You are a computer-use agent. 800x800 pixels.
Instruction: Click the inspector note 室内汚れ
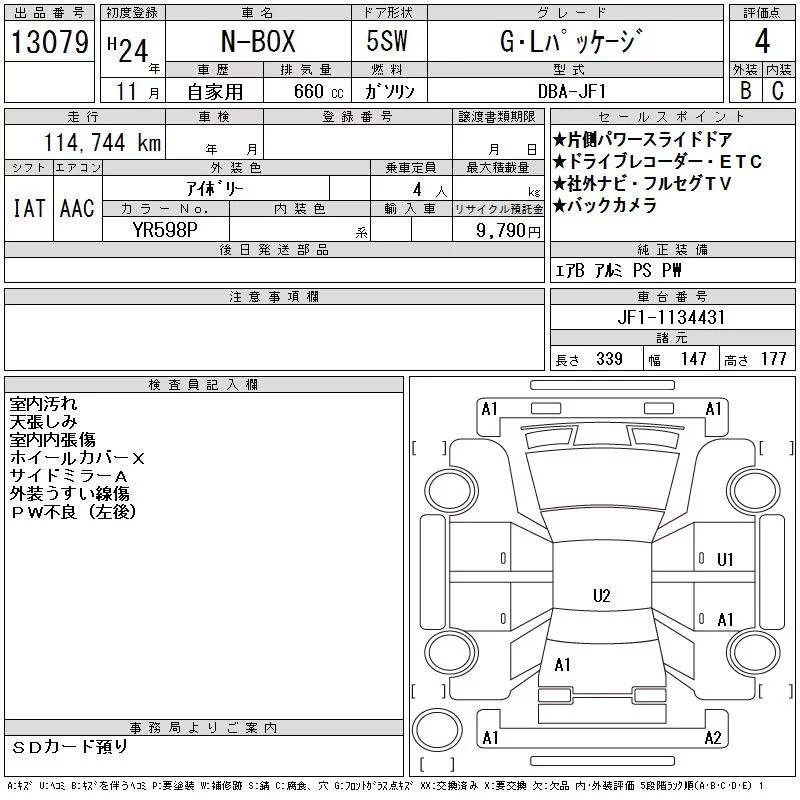point(43,404)
